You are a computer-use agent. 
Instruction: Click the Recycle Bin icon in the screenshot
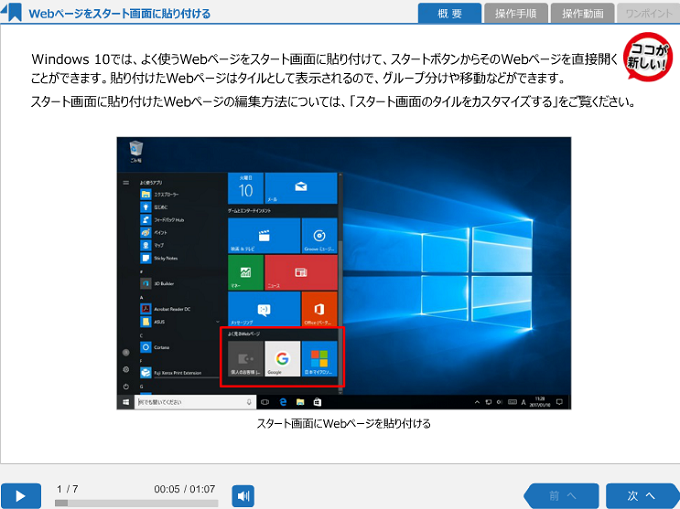136,150
